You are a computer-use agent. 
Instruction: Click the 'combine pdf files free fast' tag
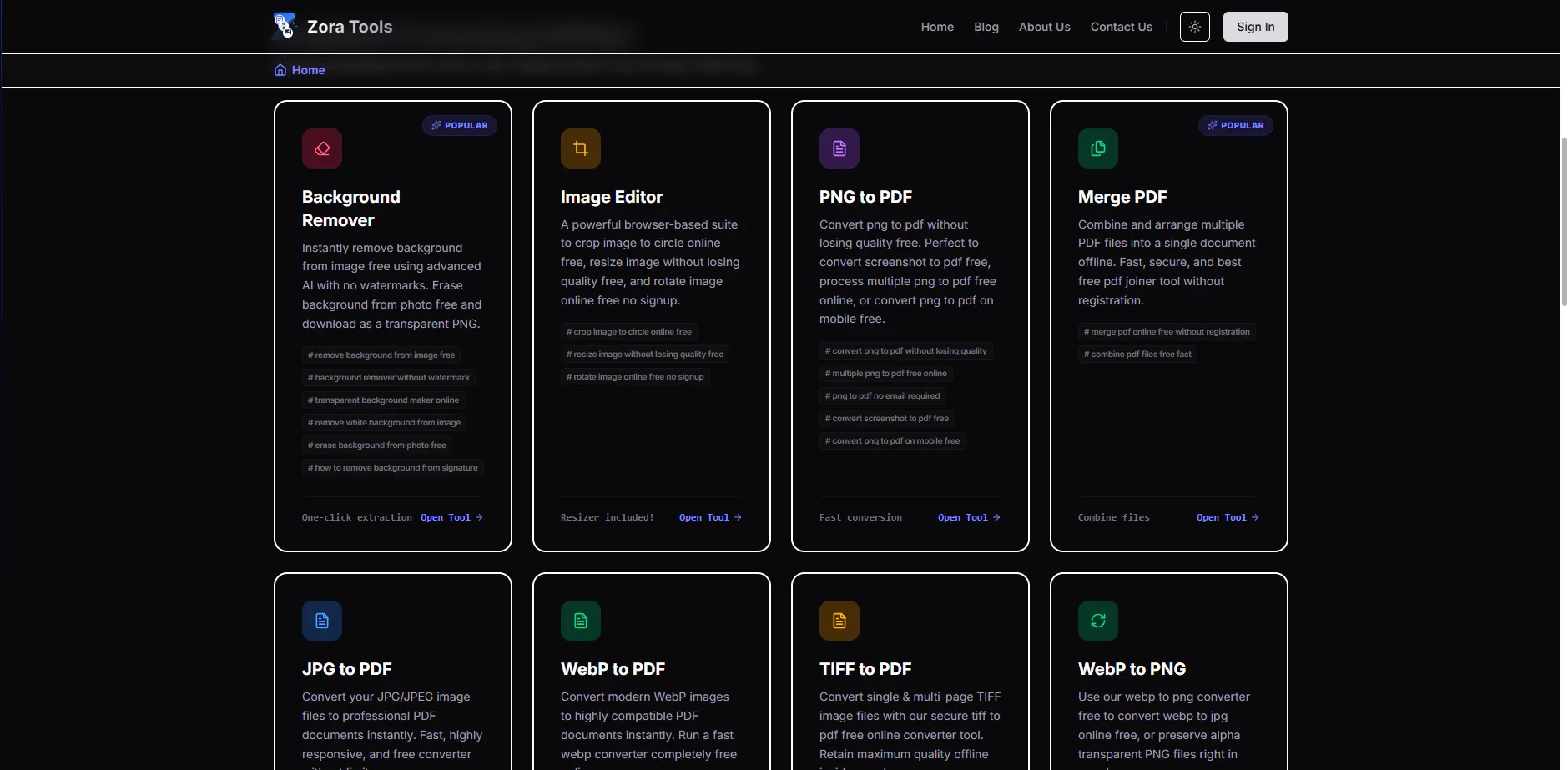click(x=1137, y=354)
